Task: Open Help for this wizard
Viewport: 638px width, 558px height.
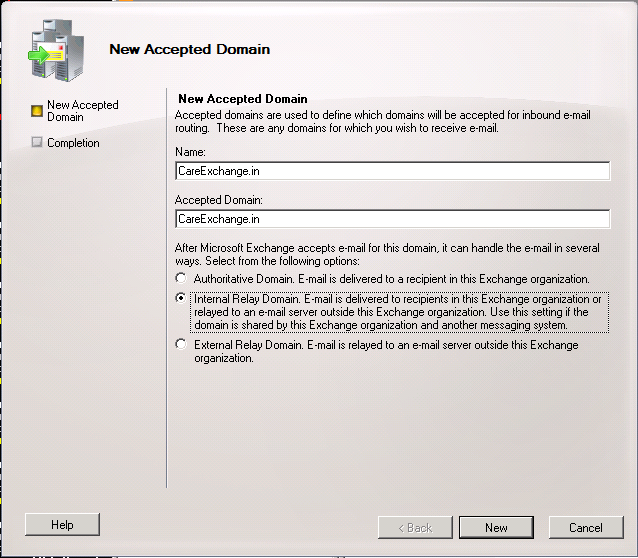Action: [62, 525]
